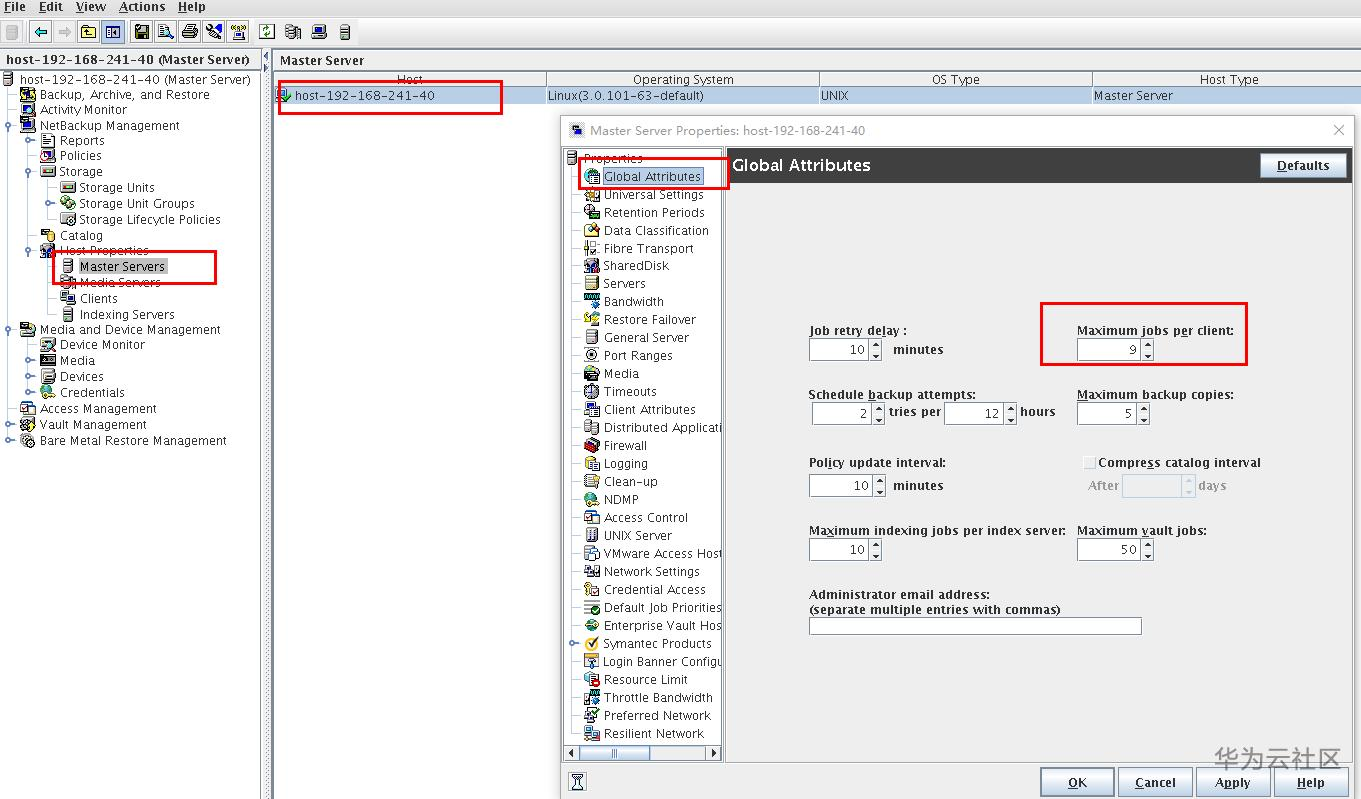Open the File menu

(x=15, y=7)
